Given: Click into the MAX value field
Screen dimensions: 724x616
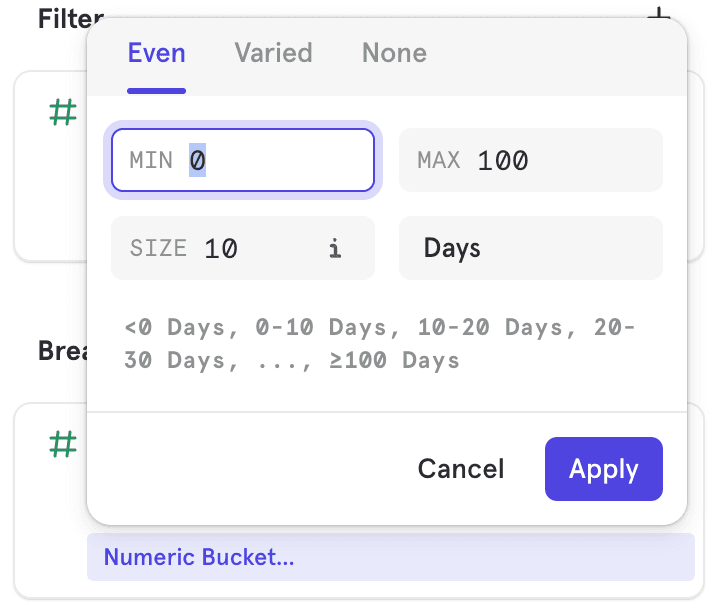Looking at the screenshot, I should [x=560, y=160].
